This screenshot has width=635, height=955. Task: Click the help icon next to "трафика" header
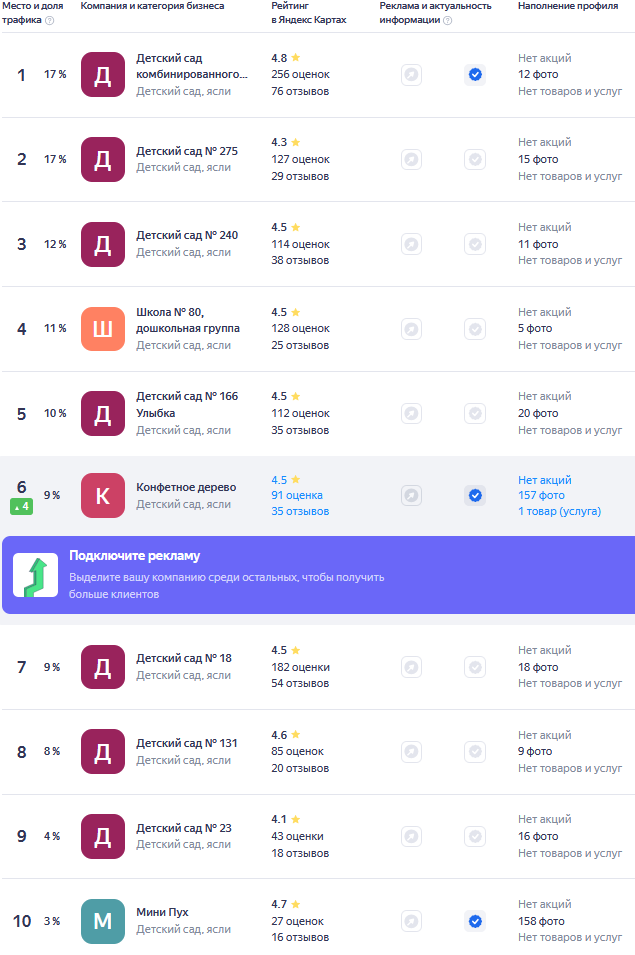[x=50, y=20]
